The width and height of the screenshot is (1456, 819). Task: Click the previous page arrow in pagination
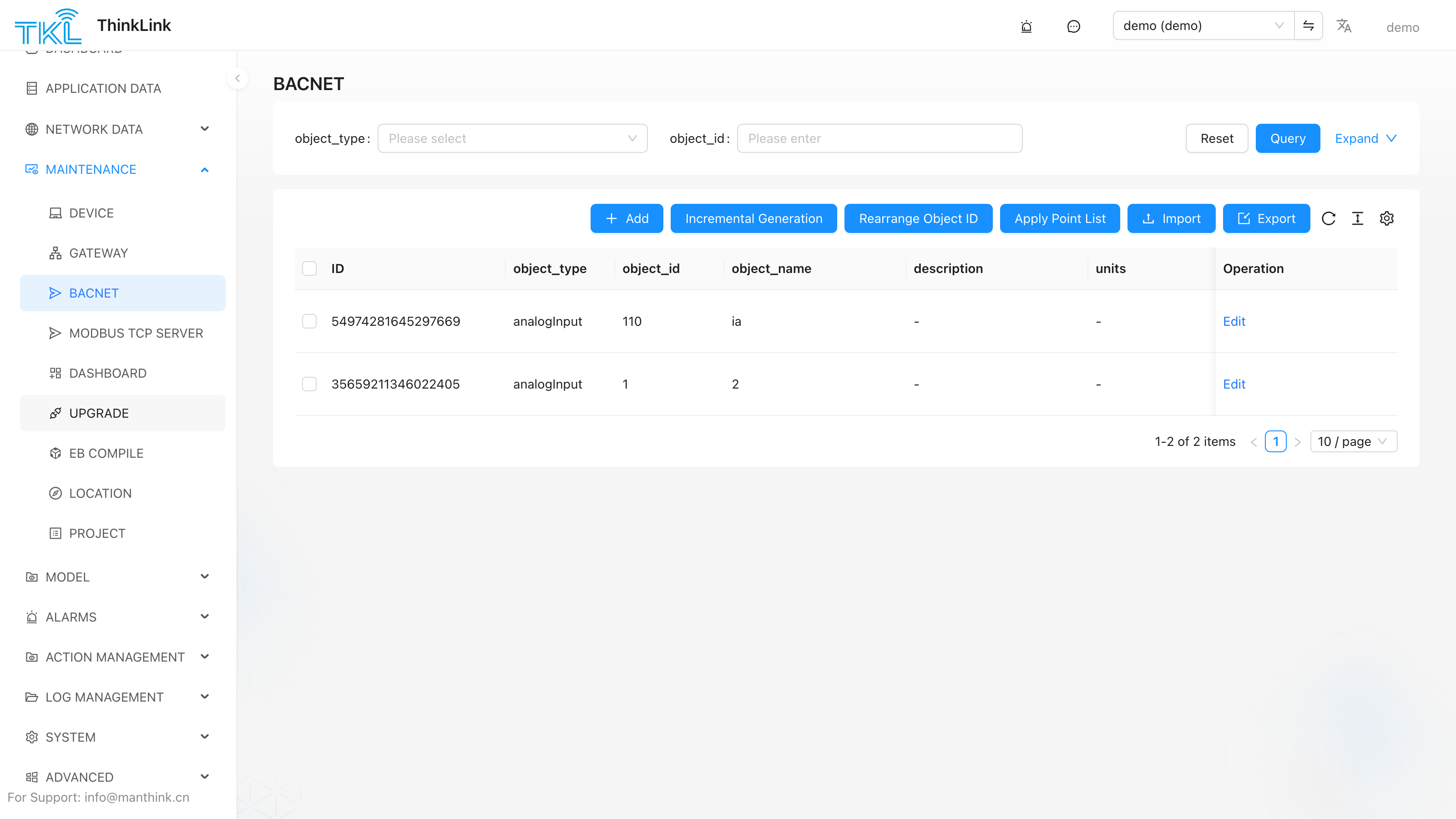point(1254,442)
